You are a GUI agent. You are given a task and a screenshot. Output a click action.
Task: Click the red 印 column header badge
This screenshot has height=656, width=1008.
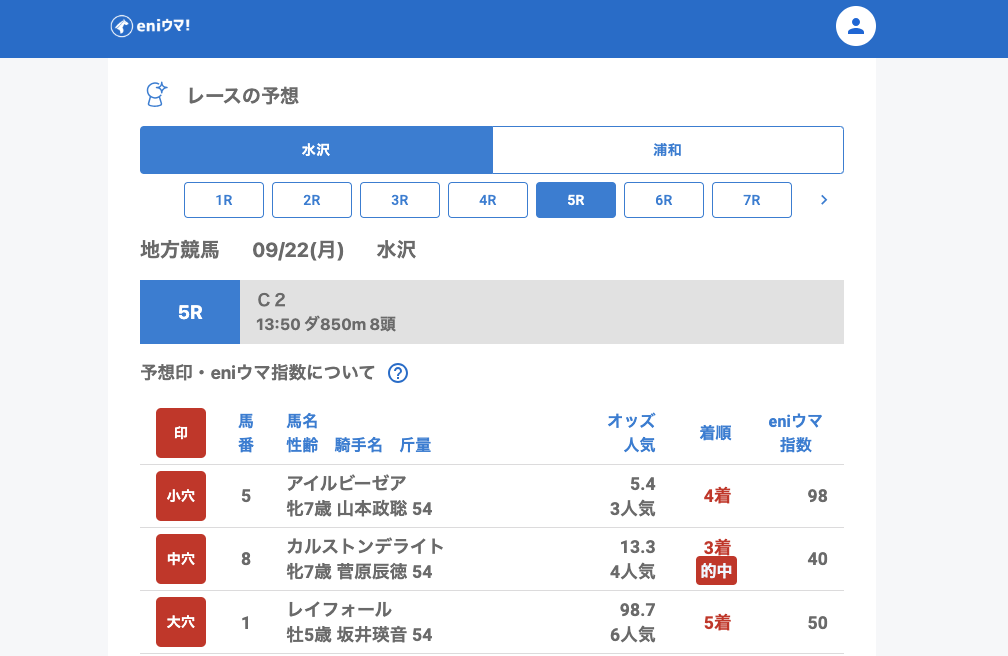coord(181,433)
